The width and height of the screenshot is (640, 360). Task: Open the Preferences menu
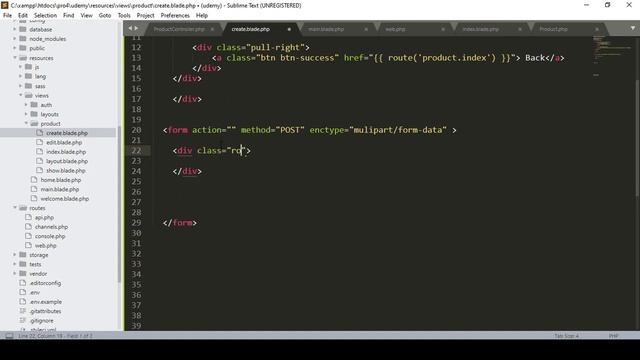[x=175, y=15]
